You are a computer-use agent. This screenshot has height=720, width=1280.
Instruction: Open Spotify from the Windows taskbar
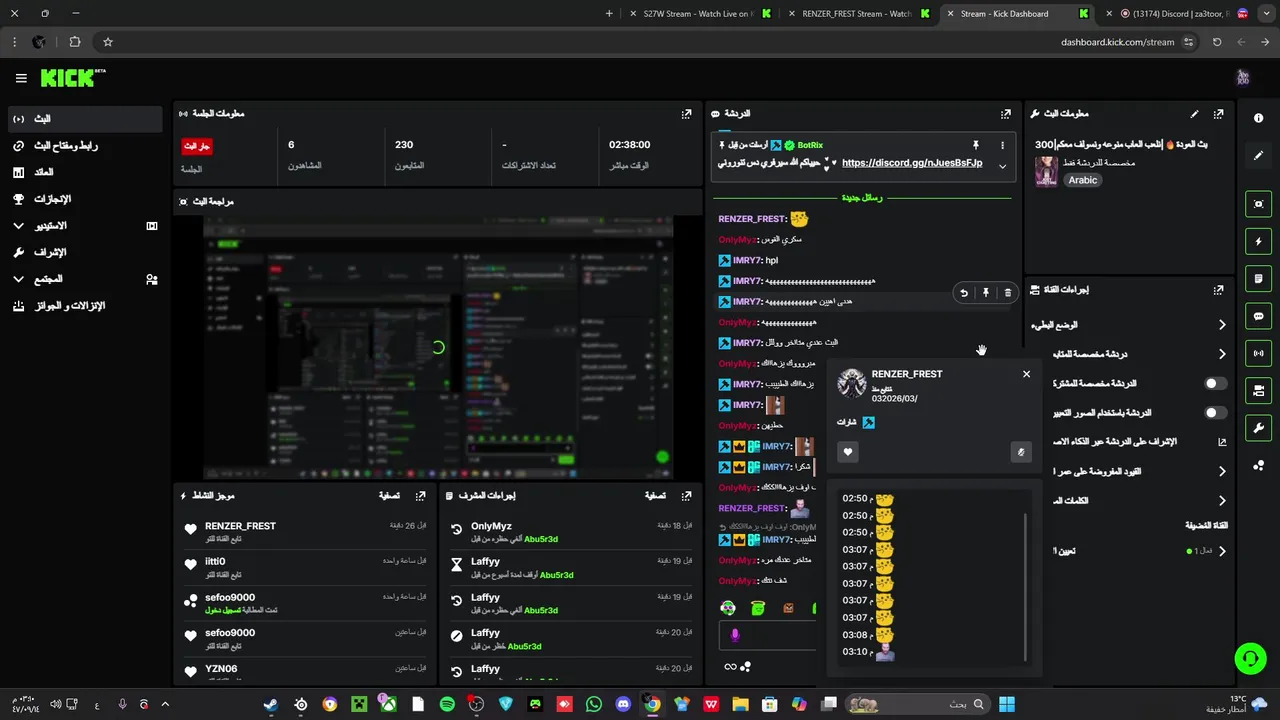[447, 704]
